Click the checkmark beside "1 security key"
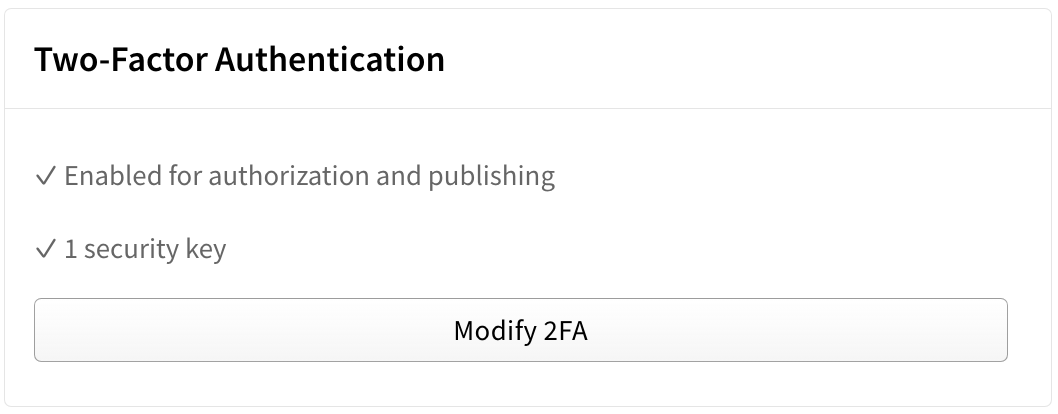The image size is (1058, 414). pos(44,250)
